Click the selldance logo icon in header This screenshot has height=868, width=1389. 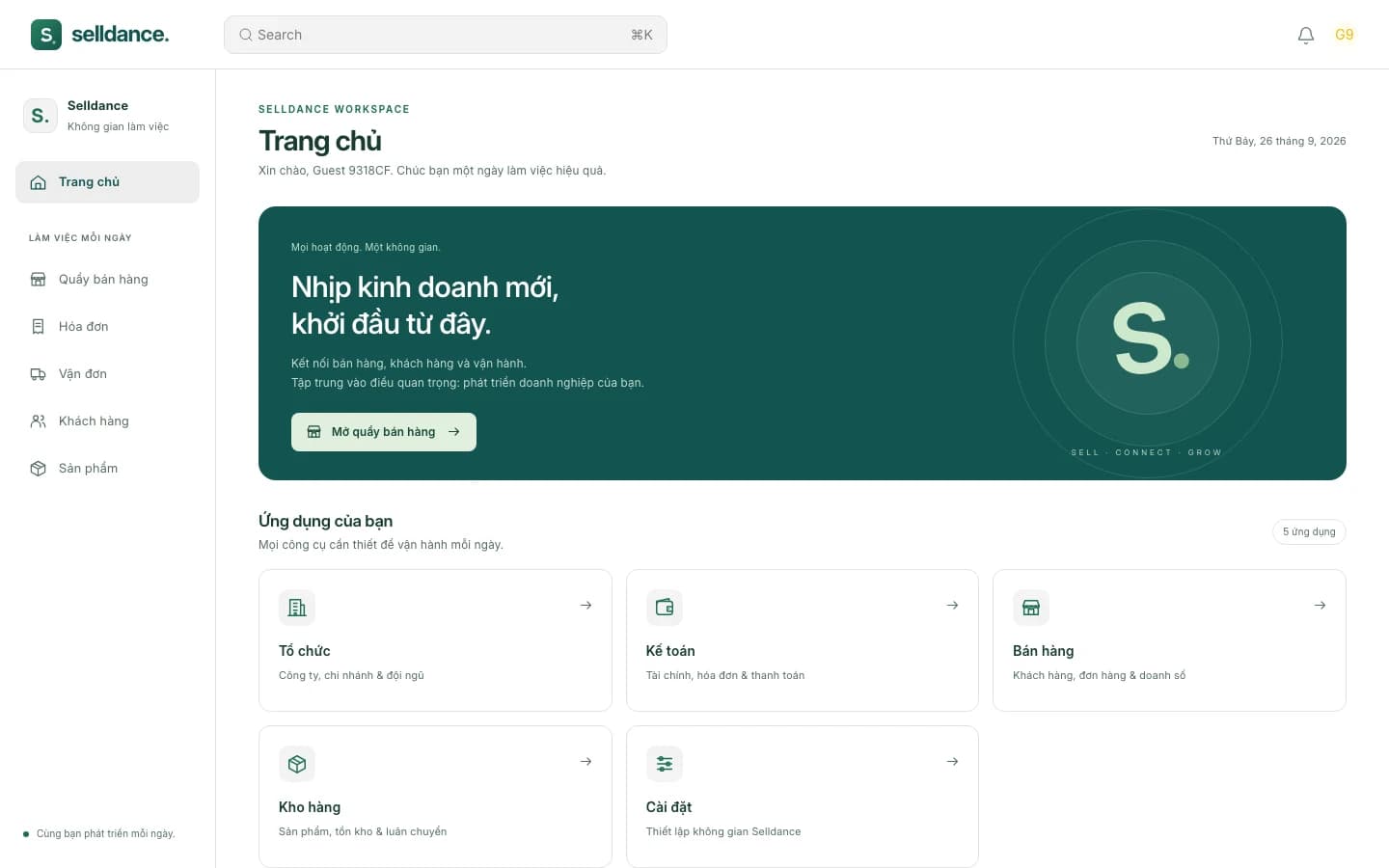[x=46, y=35]
